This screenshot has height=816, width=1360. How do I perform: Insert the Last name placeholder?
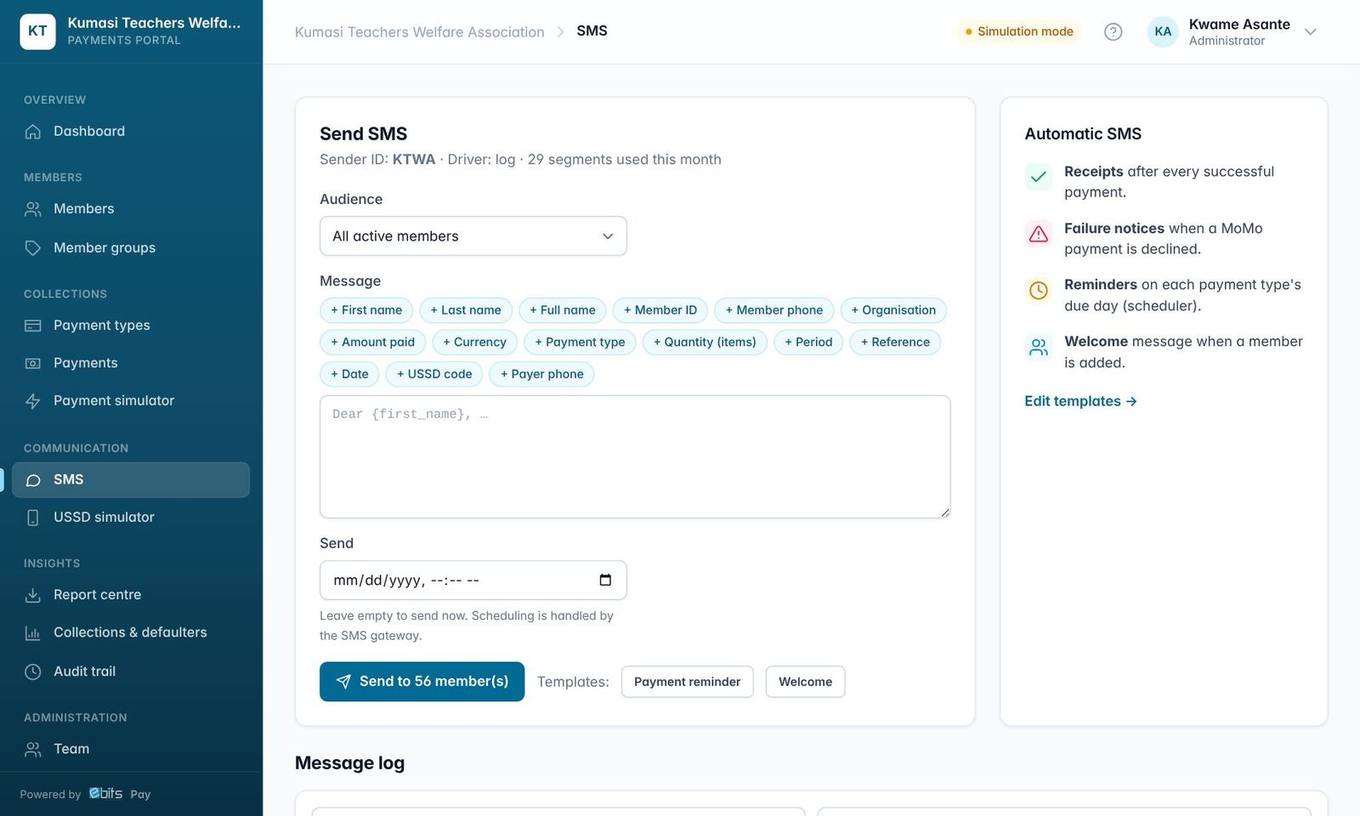(x=466, y=310)
